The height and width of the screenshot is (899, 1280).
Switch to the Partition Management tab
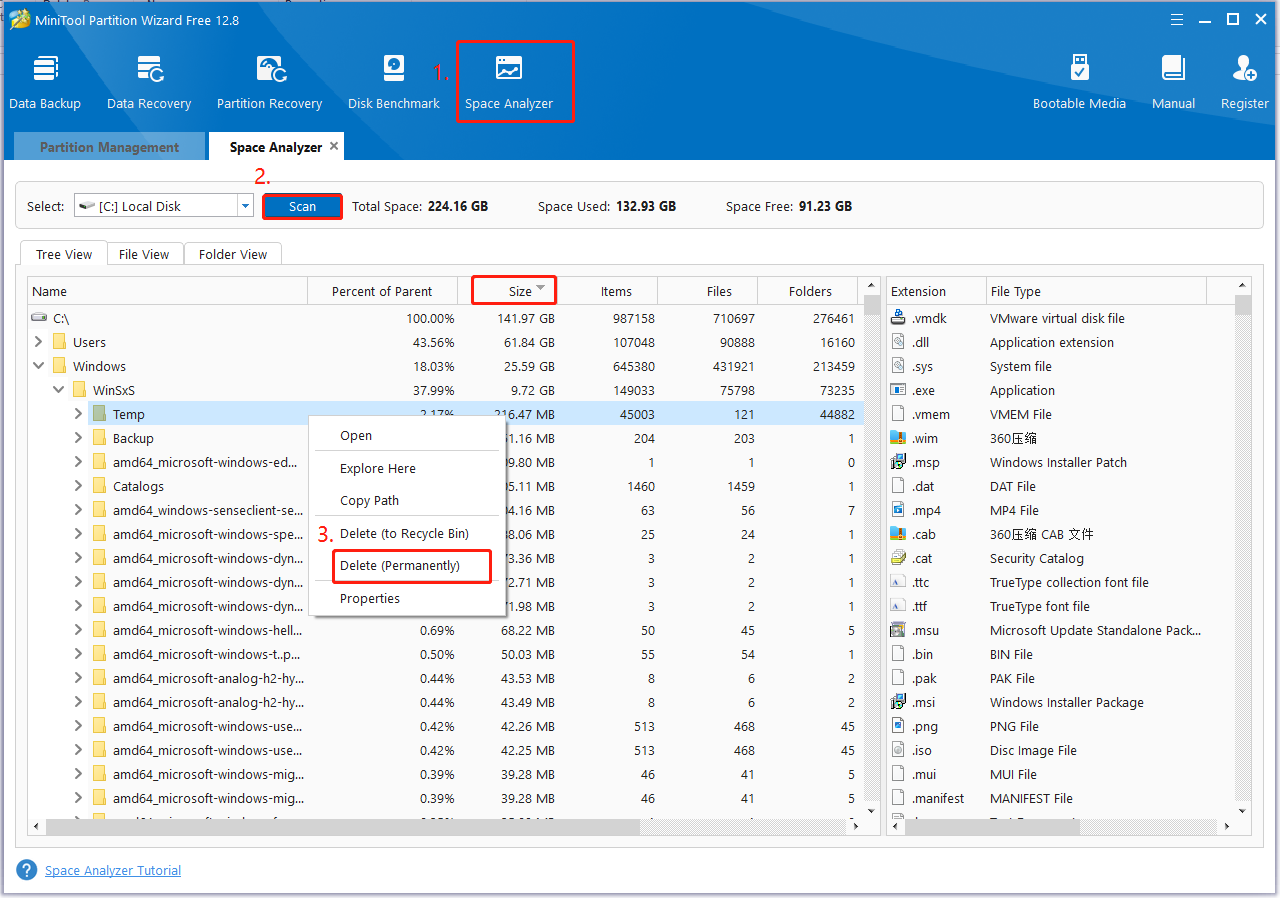click(108, 146)
